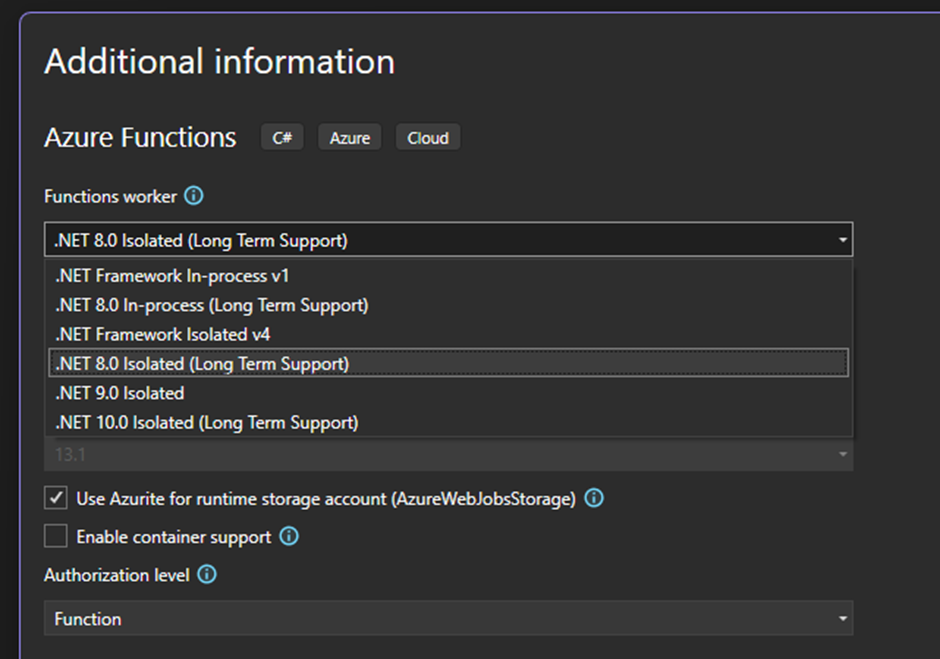
Task: Click info icon beside Enable container support
Action: (x=289, y=537)
